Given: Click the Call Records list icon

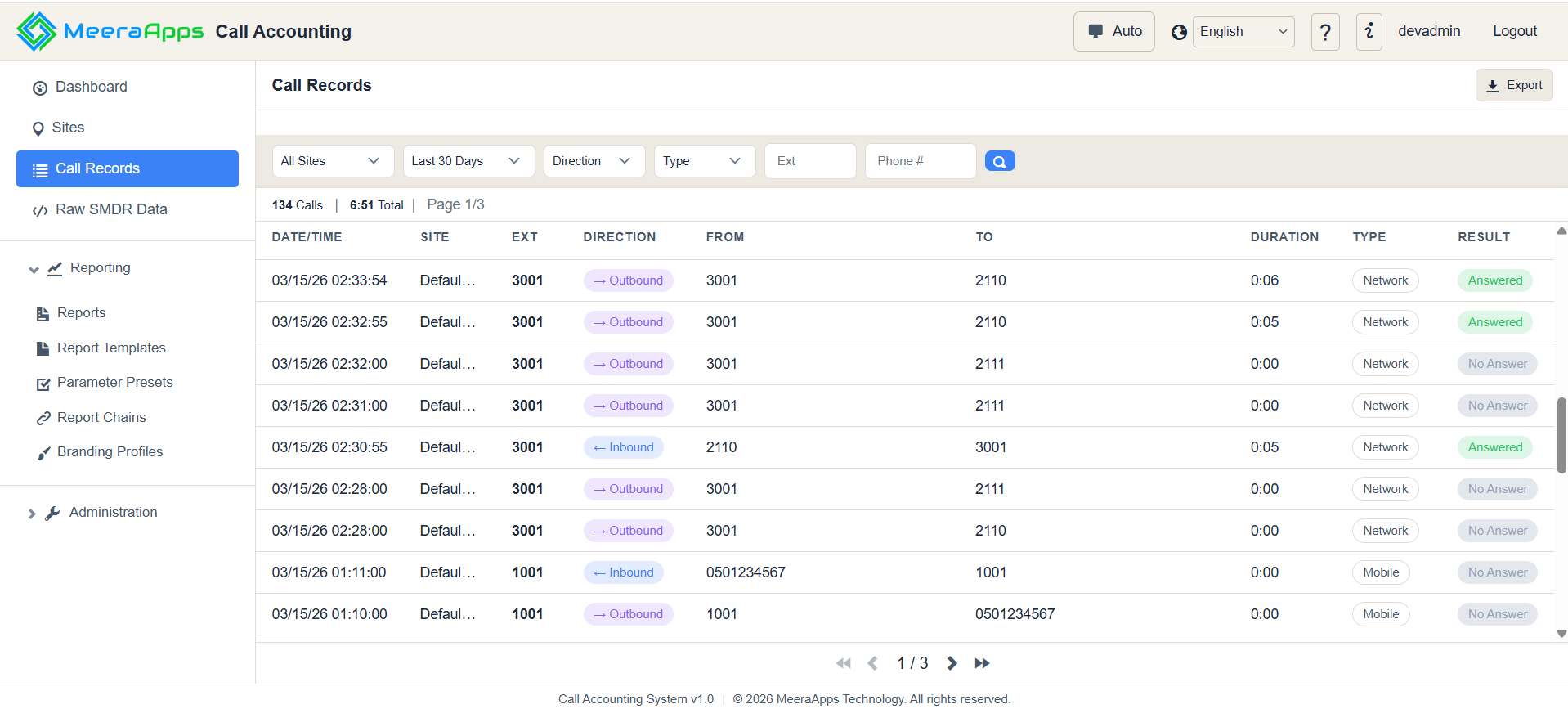Looking at the screenshot, I should (x=40, y=170).
